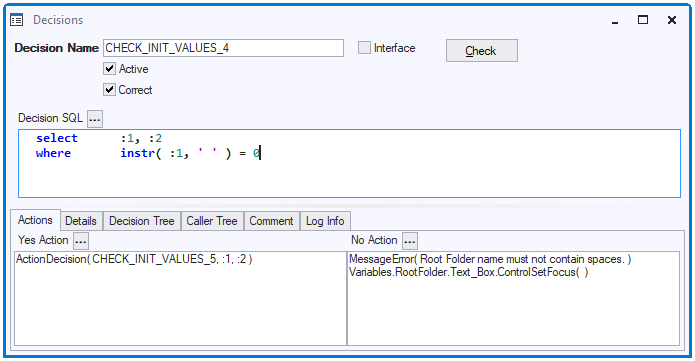695x361 pixels.
Task: Open the Caller Tree tab
Action: point(212,221)
